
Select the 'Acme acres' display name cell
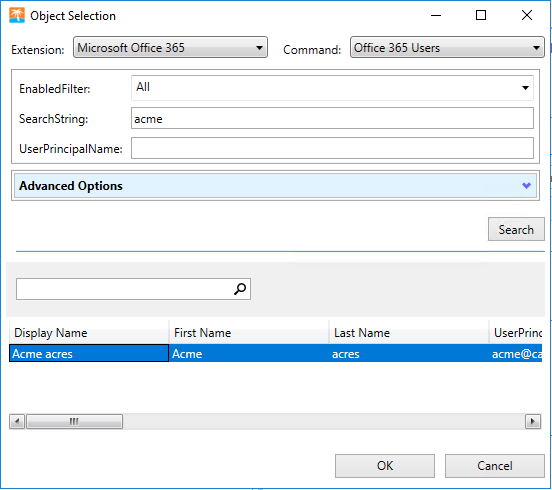tap(89, 353)
